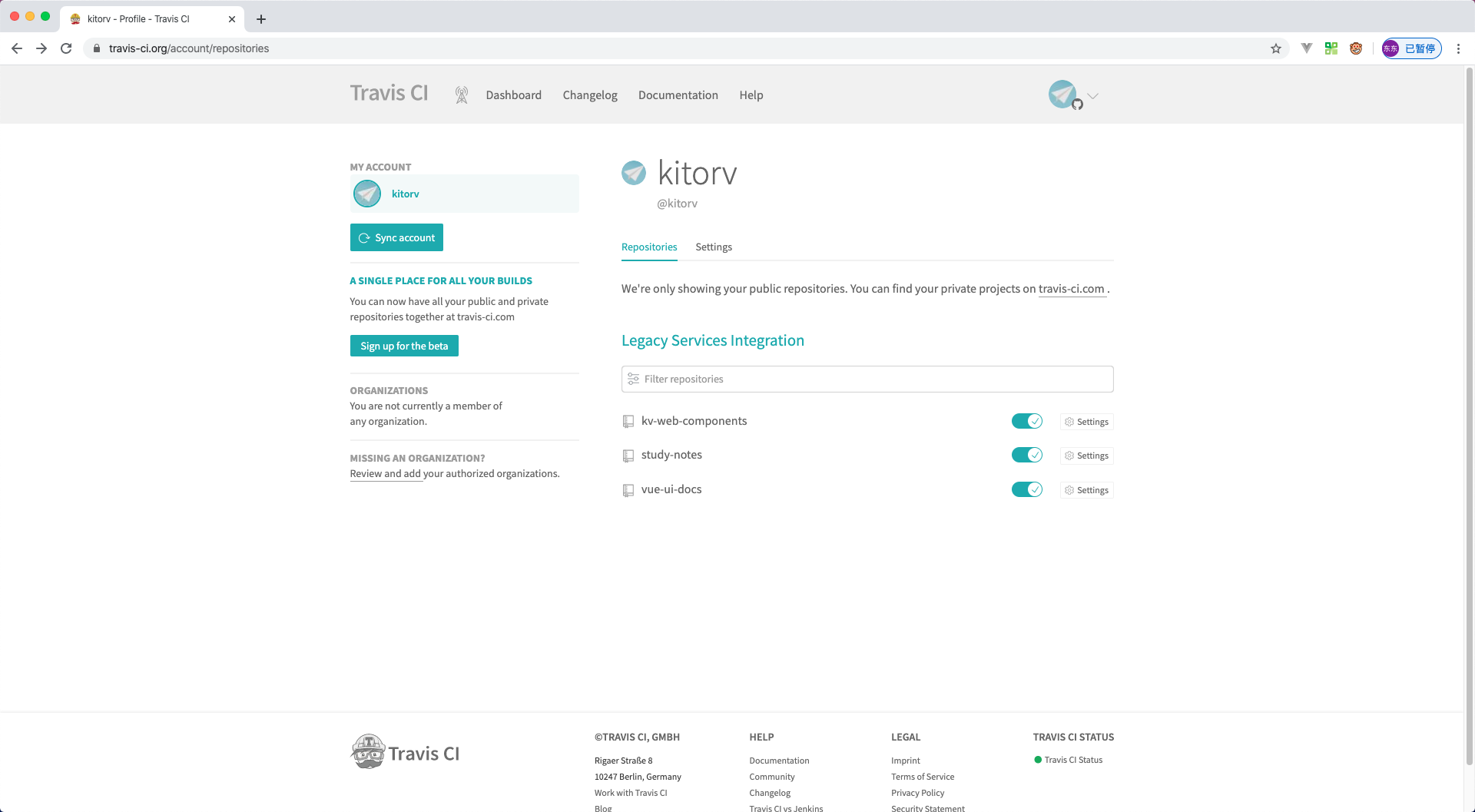This screenshot has width=1475, height=812.
Task: Open the kv-web-components repository link
Action: click(694, 421)
